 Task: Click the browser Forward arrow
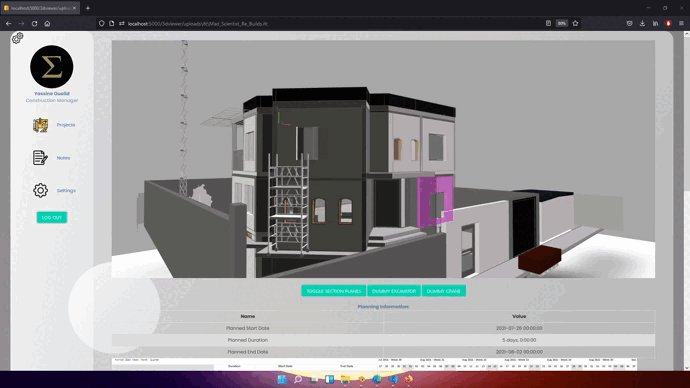tap(21, 23)
